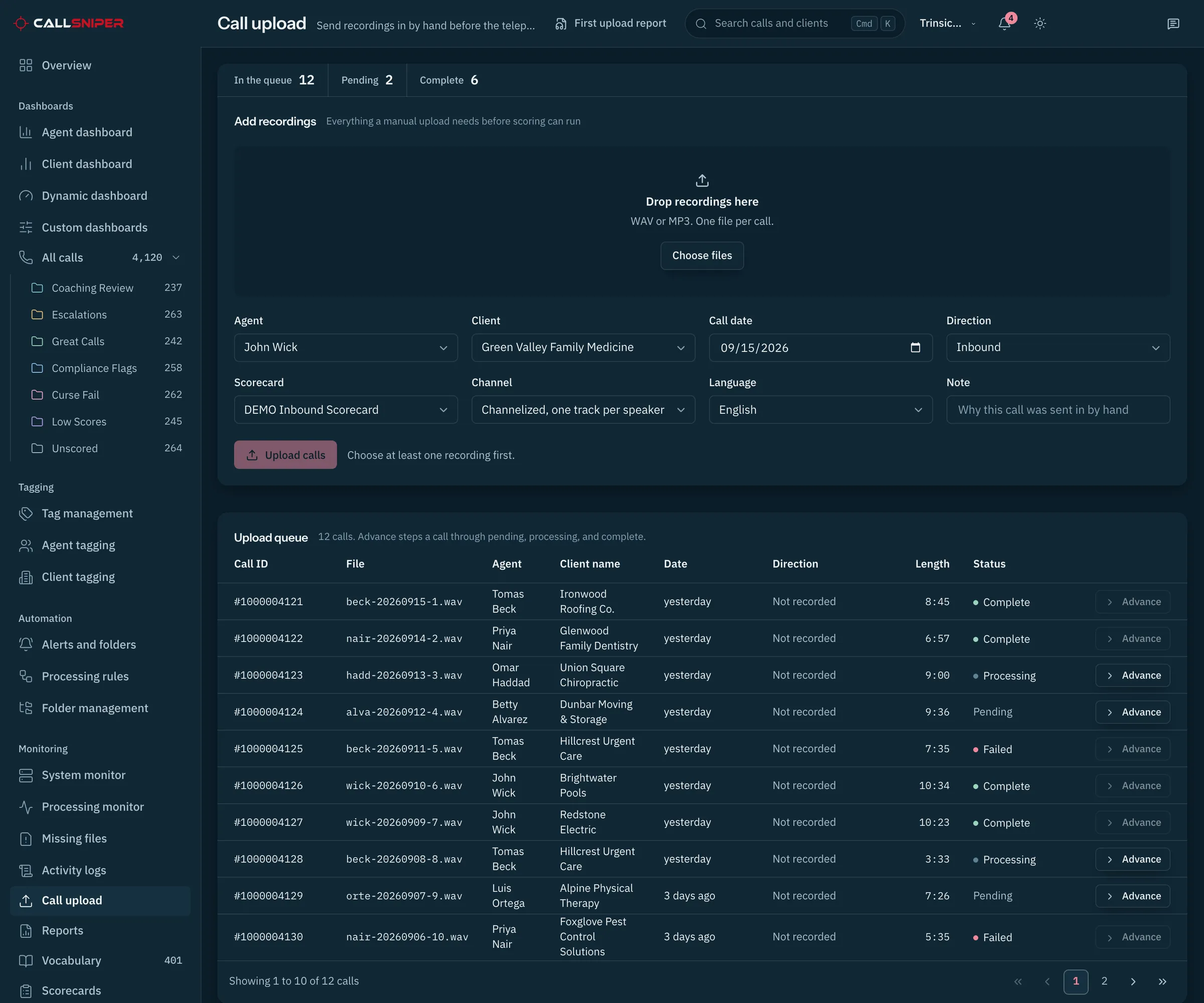Click the upload icon above Drop recordings here
The height and width of the screenshot is (1003, 1204).
702,181
